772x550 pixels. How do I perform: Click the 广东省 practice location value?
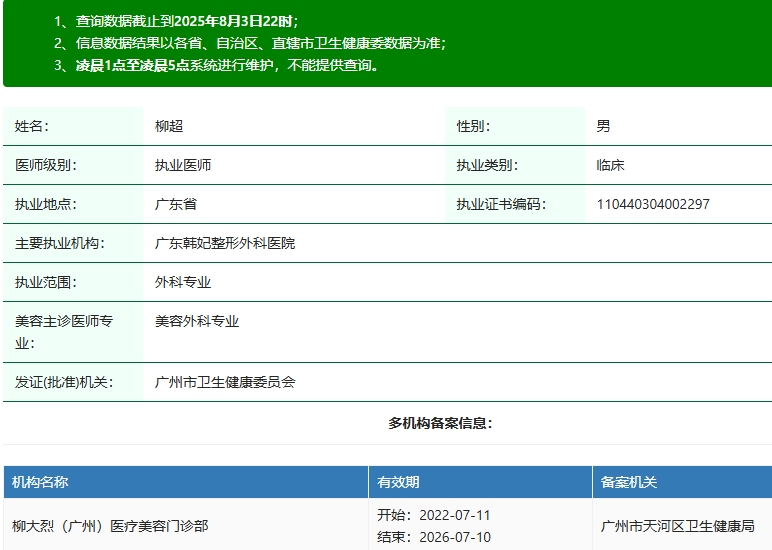pos(176,204)
